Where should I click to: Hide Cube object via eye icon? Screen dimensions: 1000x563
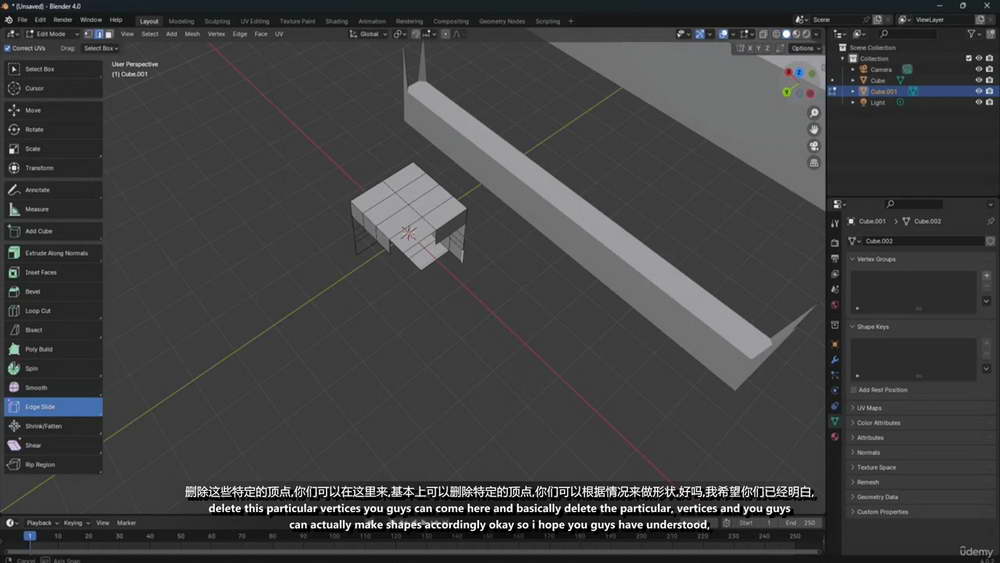coord(979,80)
